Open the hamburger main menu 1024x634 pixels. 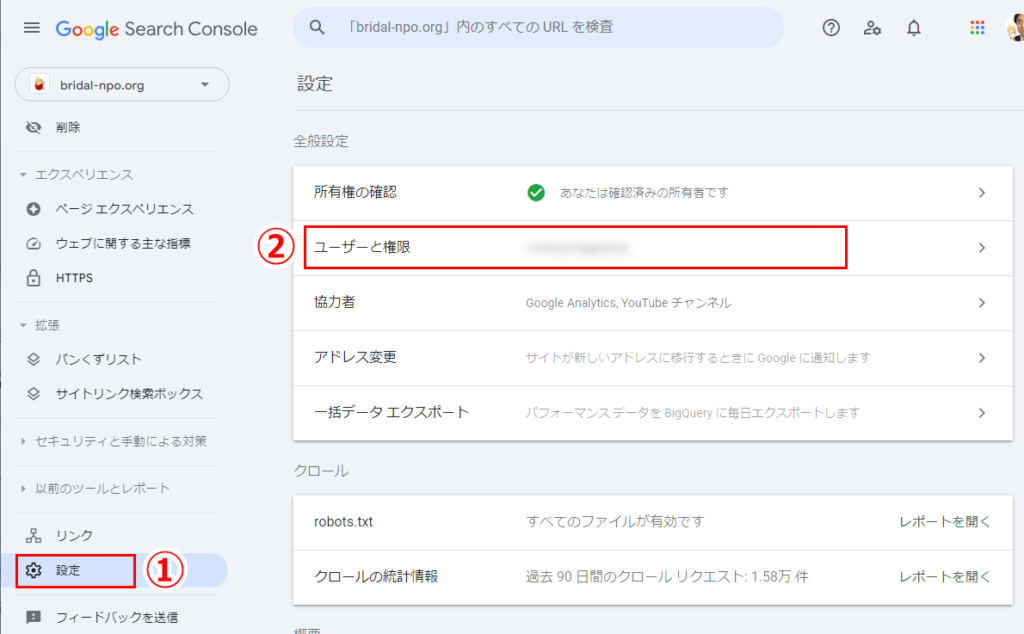click(x=32, y=28)
